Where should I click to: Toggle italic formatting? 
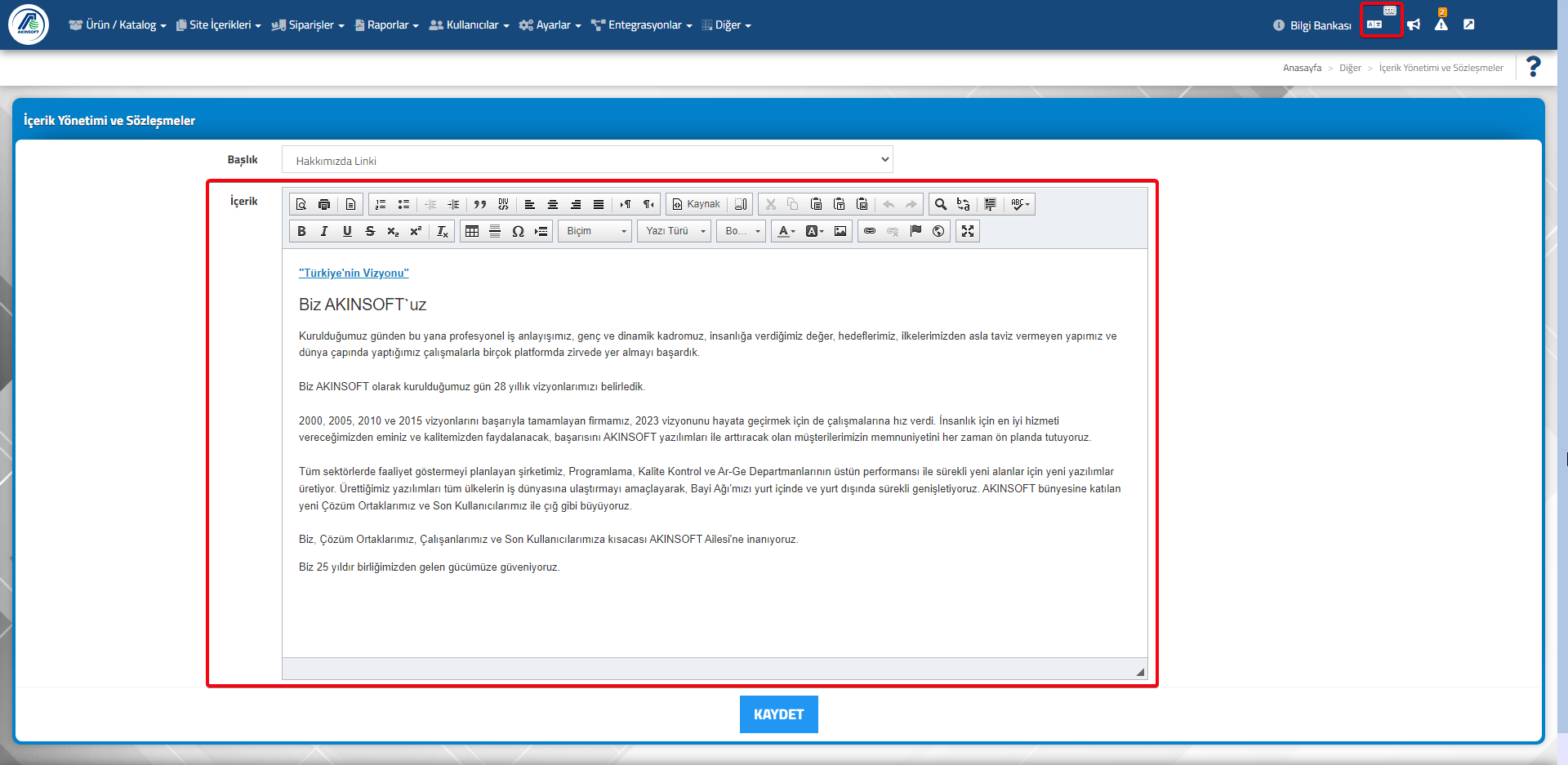click(324, 231)
